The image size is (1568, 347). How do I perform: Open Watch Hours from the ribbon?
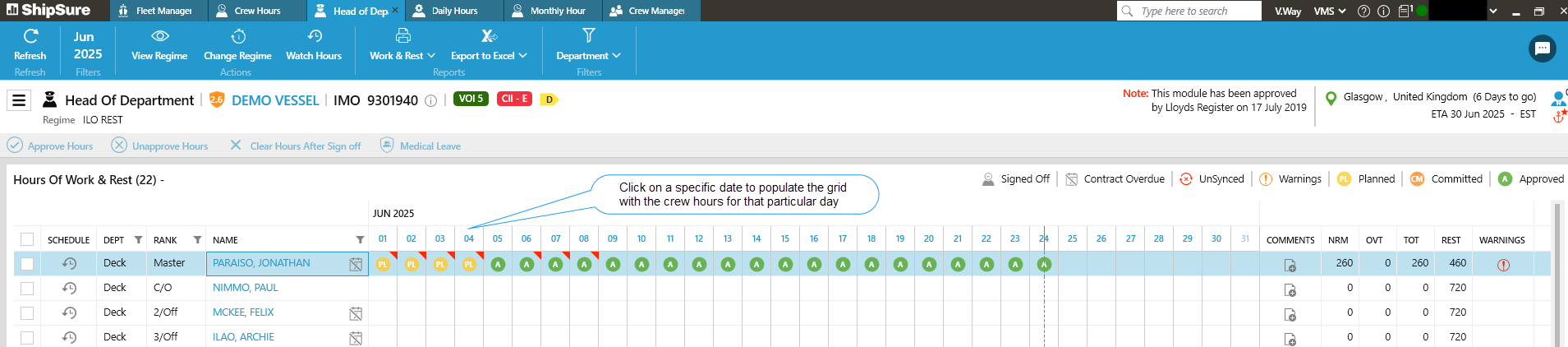314,37
